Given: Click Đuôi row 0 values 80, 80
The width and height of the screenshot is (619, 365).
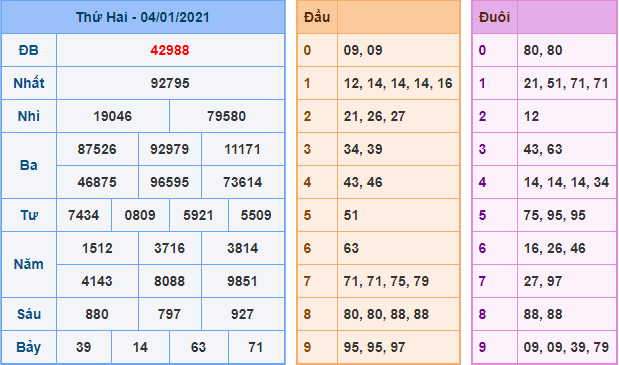Looking at the screenshot, I should pos(543,51).
